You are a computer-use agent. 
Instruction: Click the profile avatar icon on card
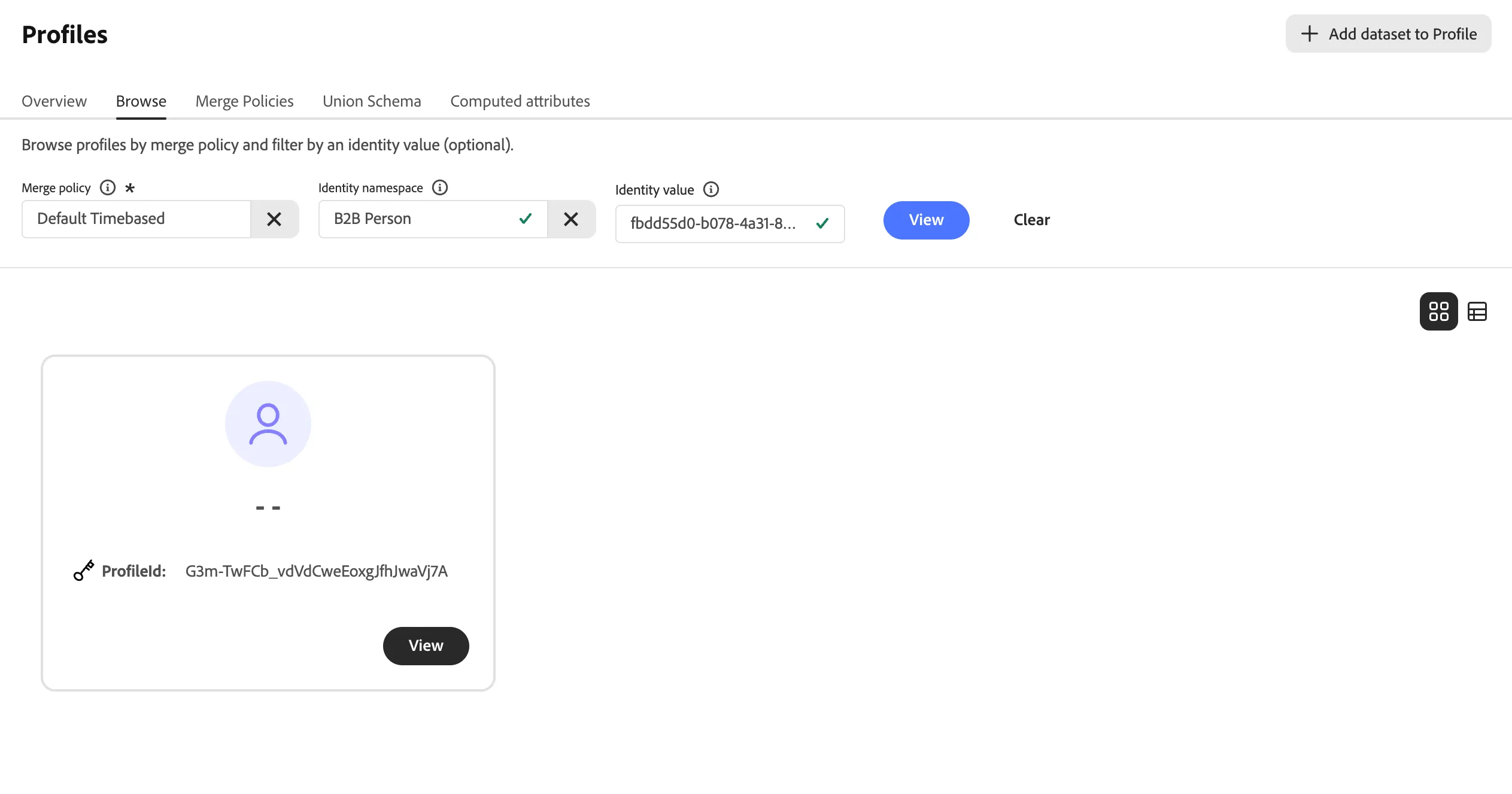click(x=268, y=424)
